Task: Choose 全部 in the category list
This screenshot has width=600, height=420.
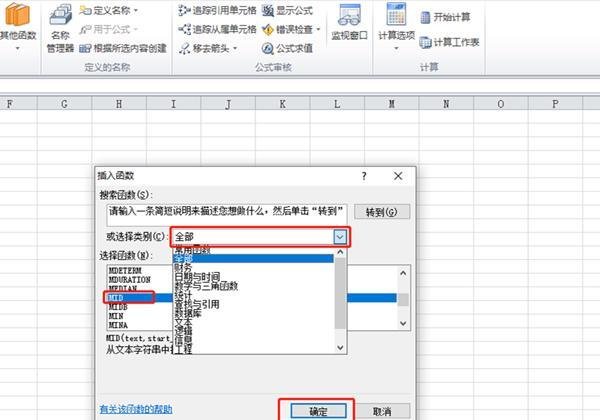Action: (253, 259)
